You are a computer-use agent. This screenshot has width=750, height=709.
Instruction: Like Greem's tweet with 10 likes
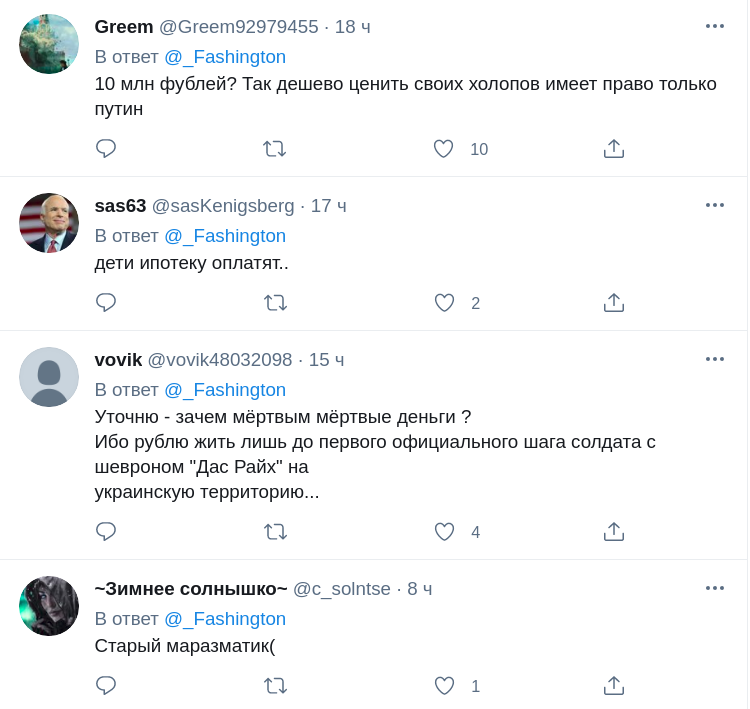point(444,149)
